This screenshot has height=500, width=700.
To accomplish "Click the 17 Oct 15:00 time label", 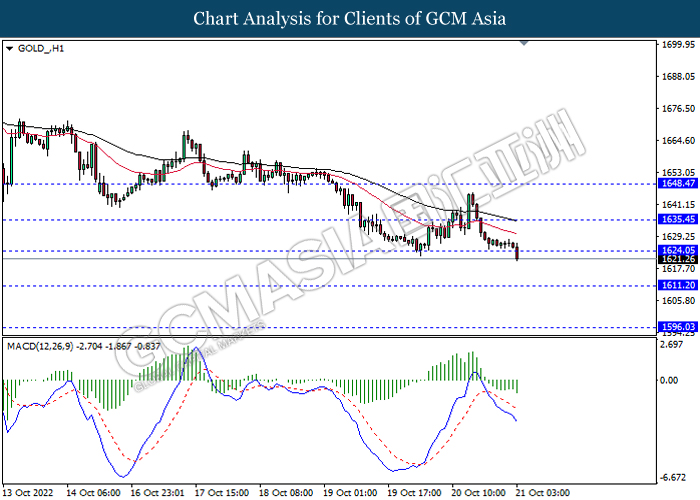I will (x=222, y=493).
